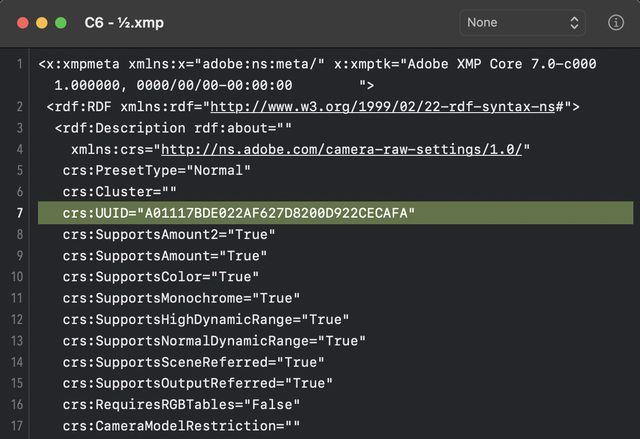Minimize the window with the yellow button
Image resolution: width=640 pixels, height=439 pixels.
(41, 22)
